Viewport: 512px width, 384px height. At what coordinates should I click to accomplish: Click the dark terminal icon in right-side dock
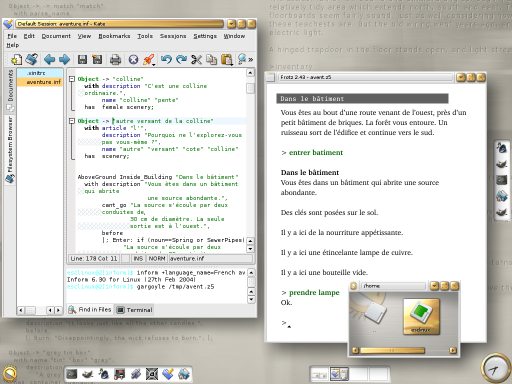pyautogui.click(x=501, y=180)
